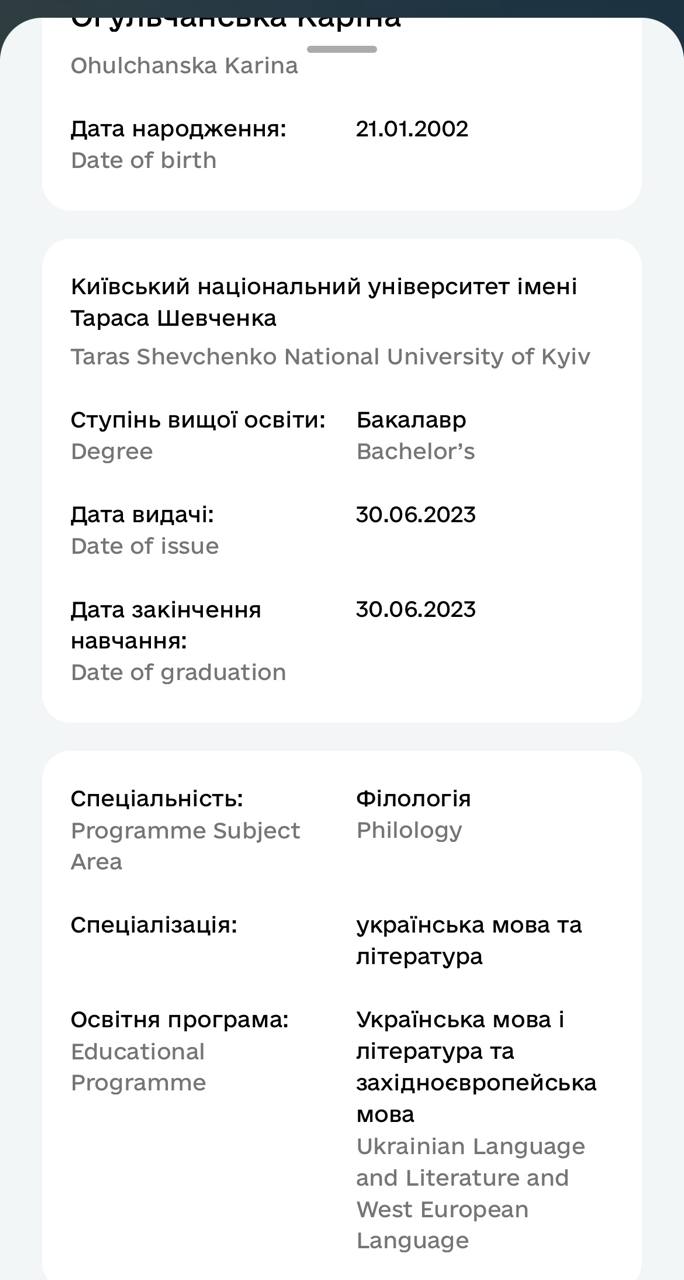The image size is (684, 1280).
Task: Select the 'Бакалавр' degree value
Action: tap(411, 420)
